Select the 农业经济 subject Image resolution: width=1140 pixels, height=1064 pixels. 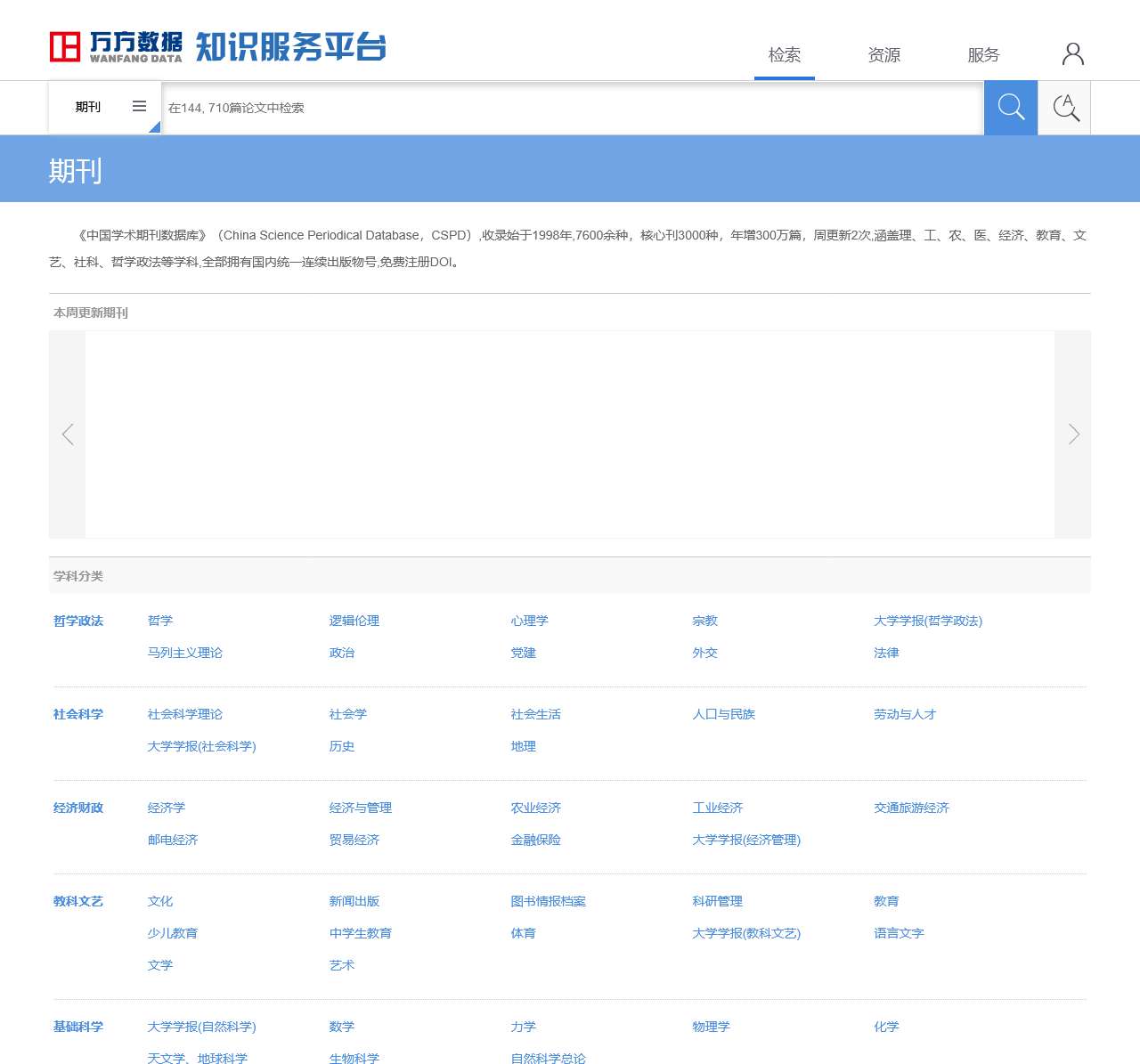[536, 808]
